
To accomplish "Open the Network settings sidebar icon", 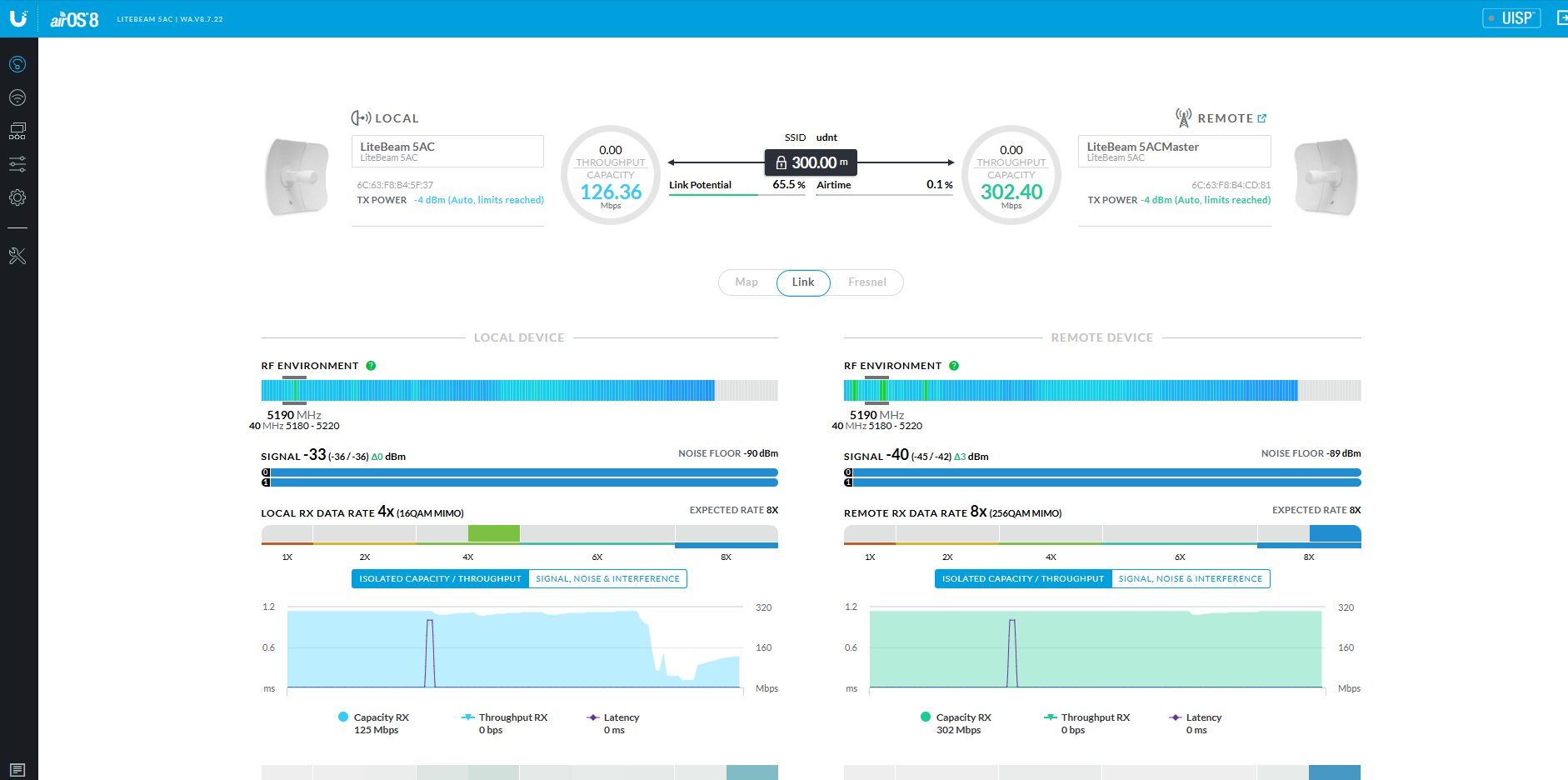I will (x=17, y=131).
